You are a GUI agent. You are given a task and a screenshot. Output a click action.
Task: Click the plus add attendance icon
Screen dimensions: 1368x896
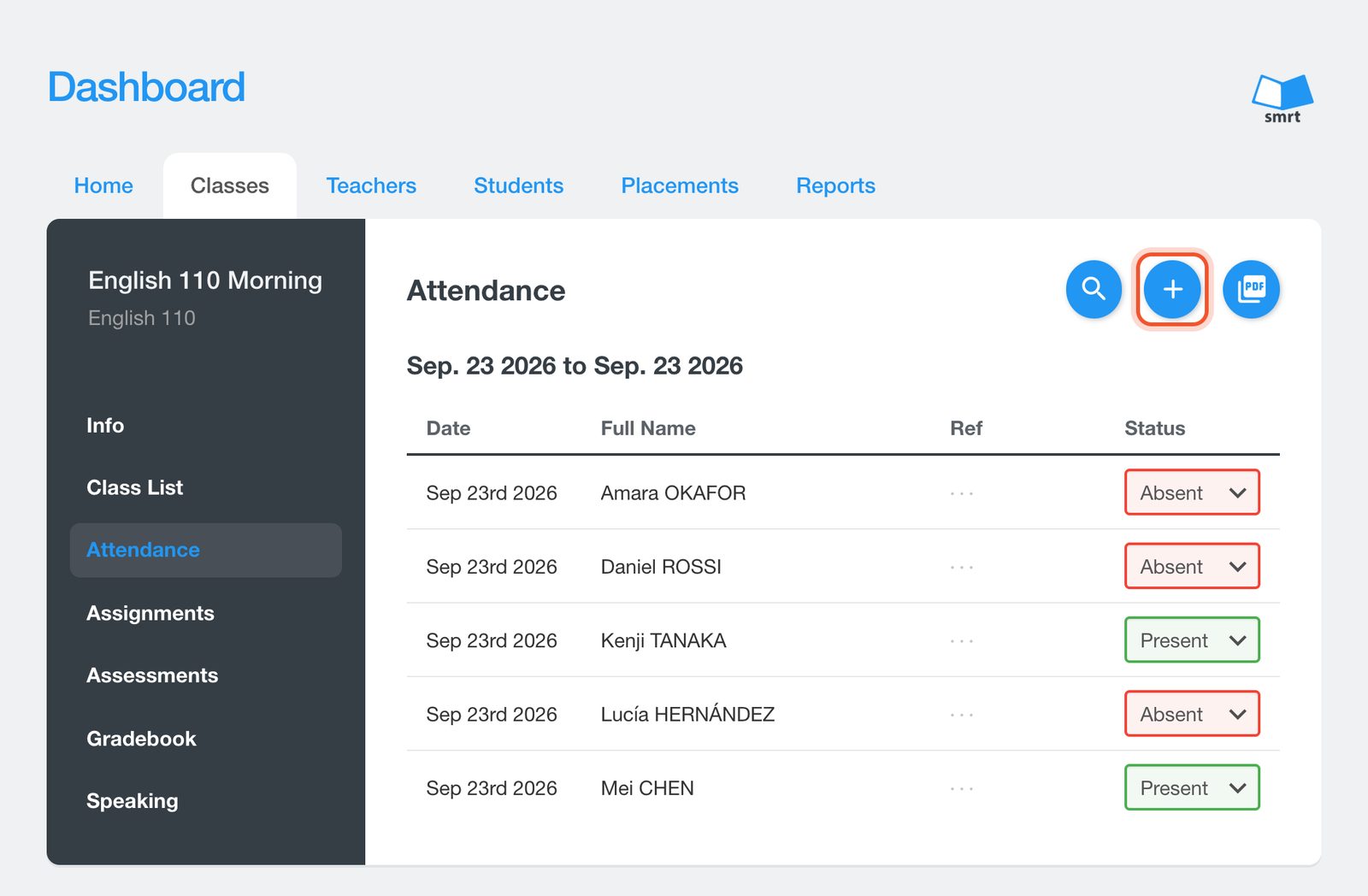click(1172, 289)
